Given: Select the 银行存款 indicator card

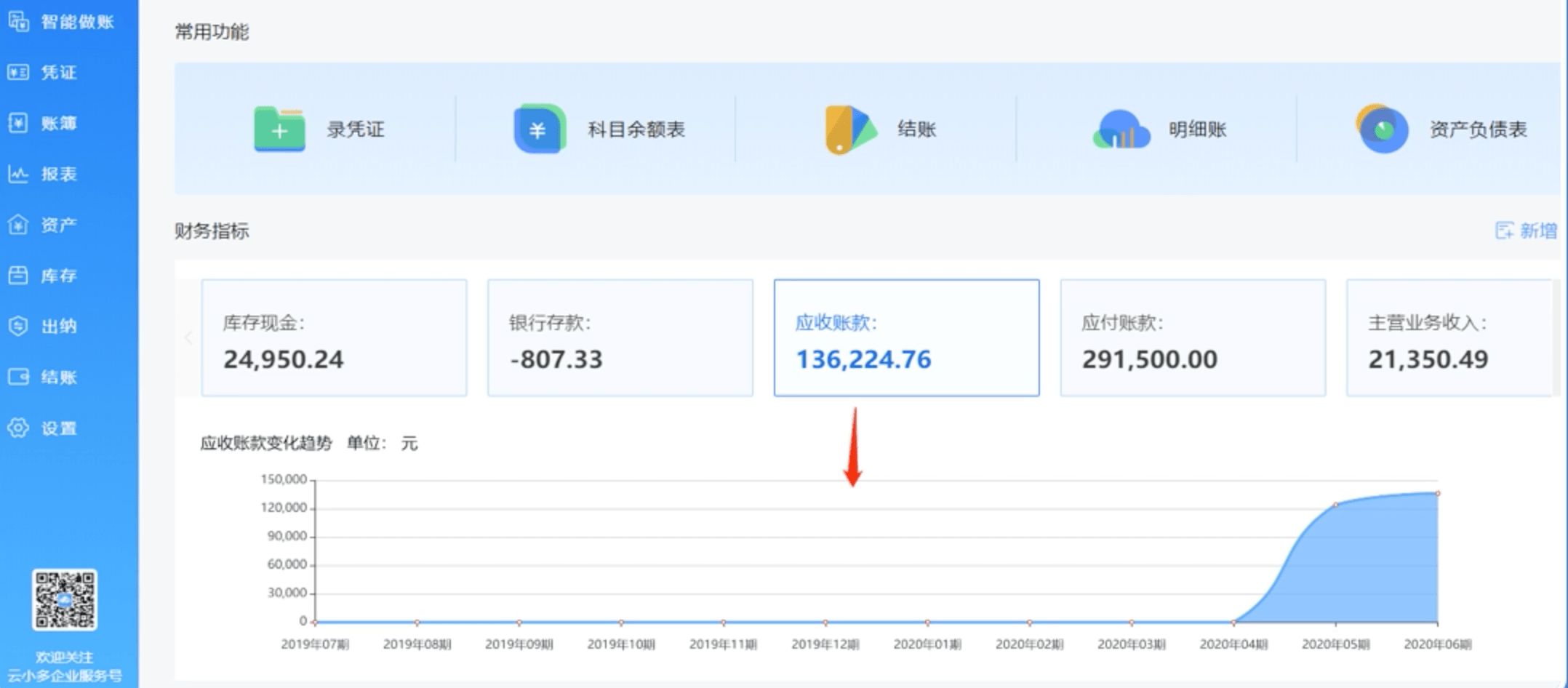Looking at the screenshot, I should (620, 338).
